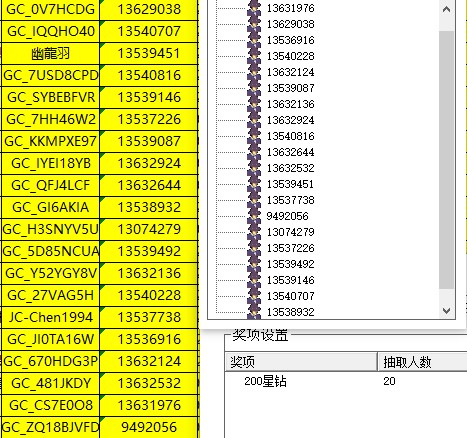Click the winner list vertical scrollbar thumb
The width and height of the screenshot is (467, 438).
click(446, 160)
